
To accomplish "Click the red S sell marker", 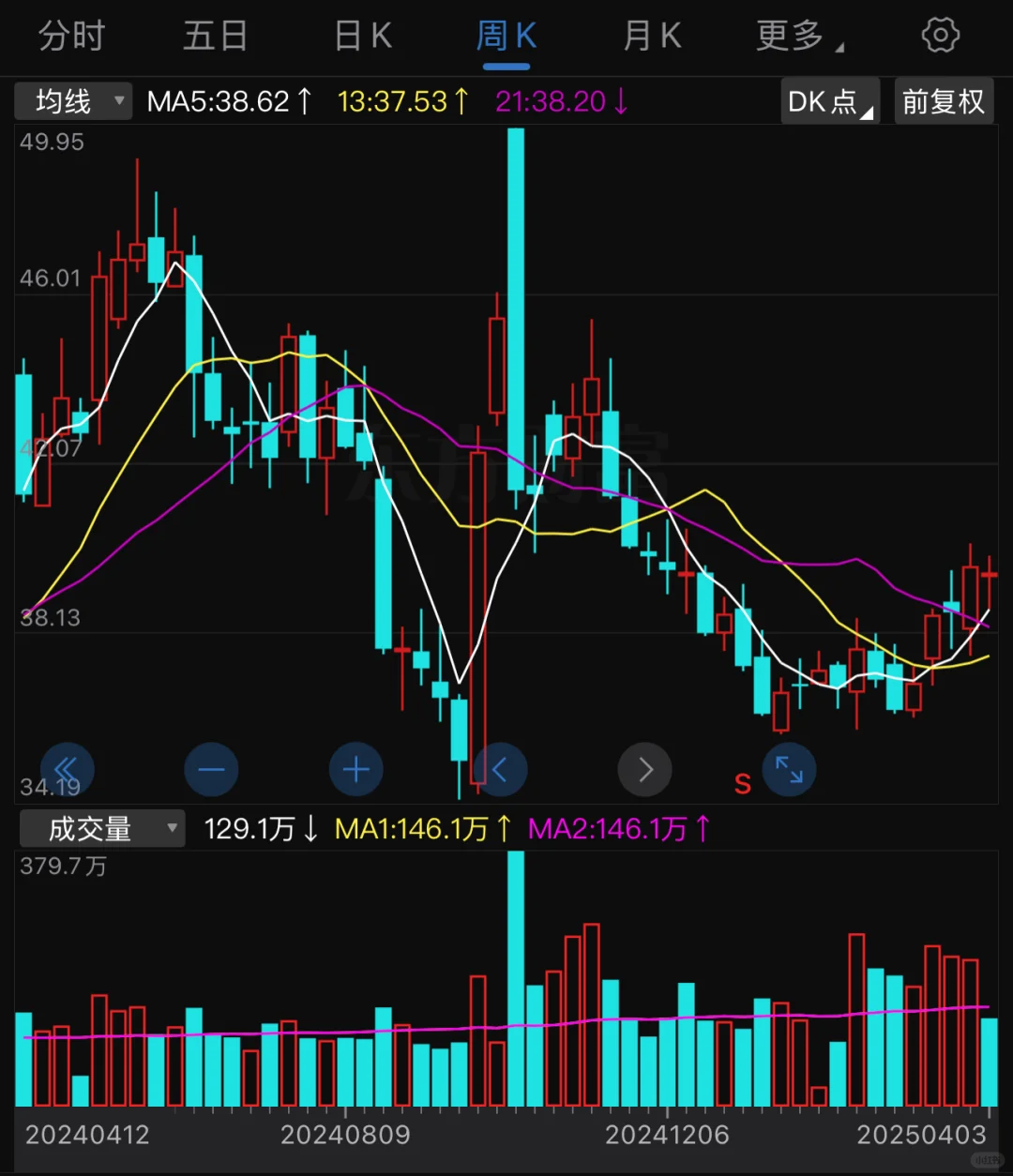I will pyautogui.click(x=742, y=783).
